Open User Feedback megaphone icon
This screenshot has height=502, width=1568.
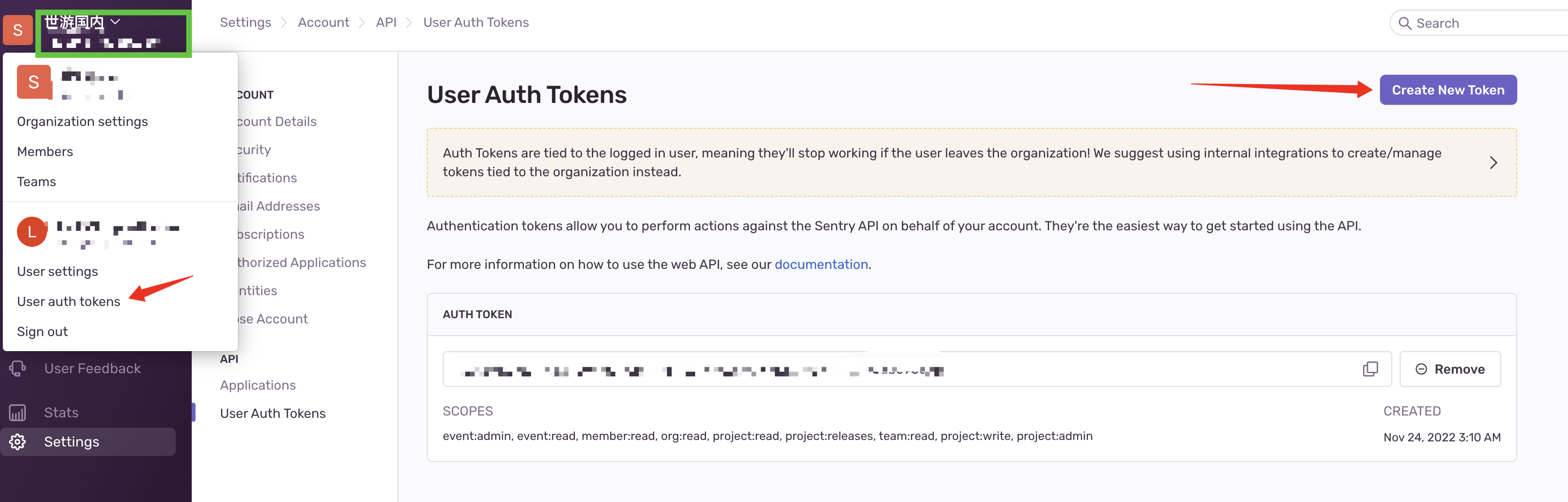[x=18, y=368]
